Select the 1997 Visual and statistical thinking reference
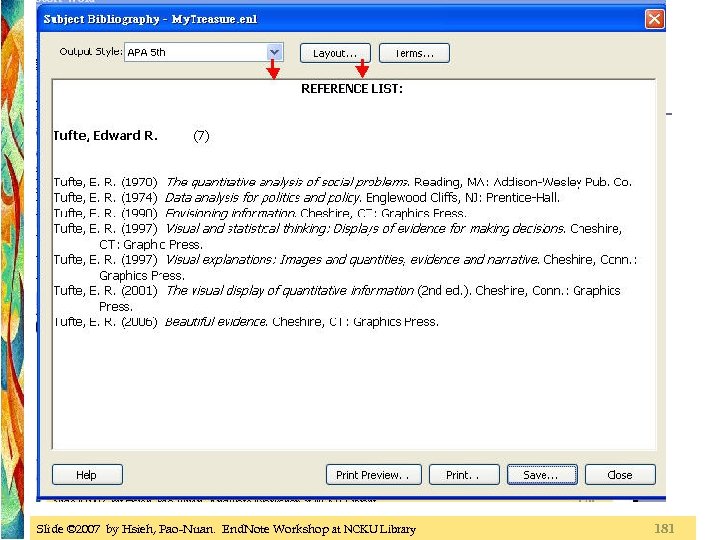Image resolution: width=720 pixels, height=540 pixels. [338, 236]
